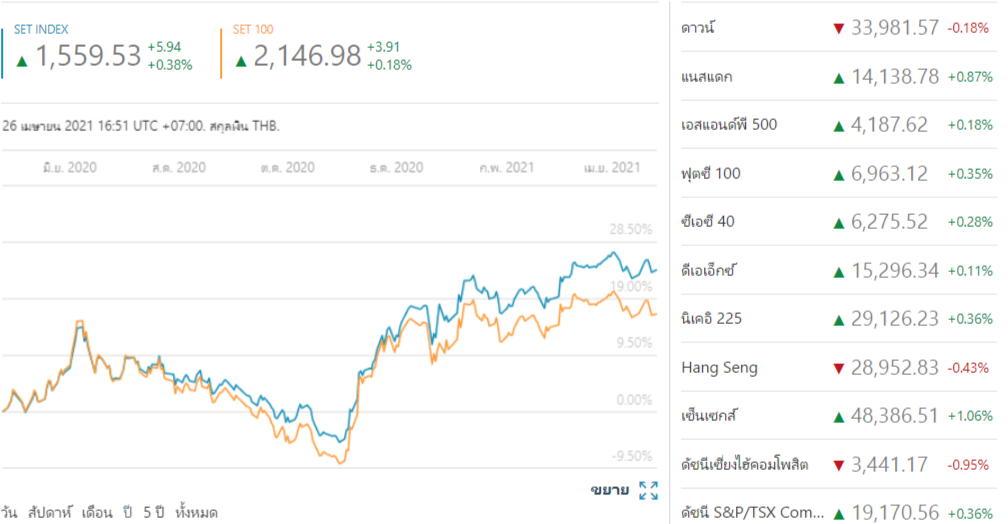Open the ฟุตซี 100 index row
The image size is (1008, 524).
(x=709, y=174)
